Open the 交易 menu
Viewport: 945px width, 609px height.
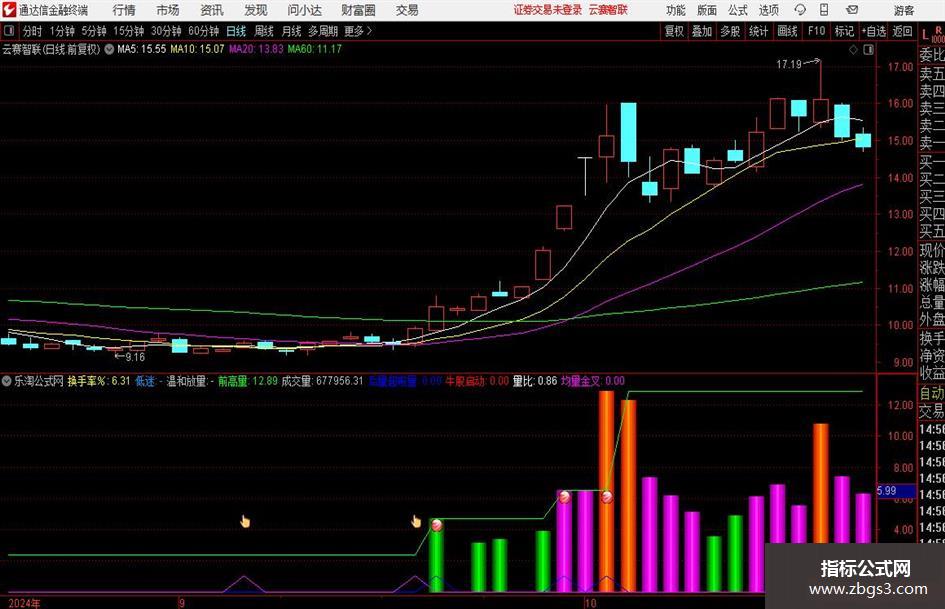pos(407,10)
